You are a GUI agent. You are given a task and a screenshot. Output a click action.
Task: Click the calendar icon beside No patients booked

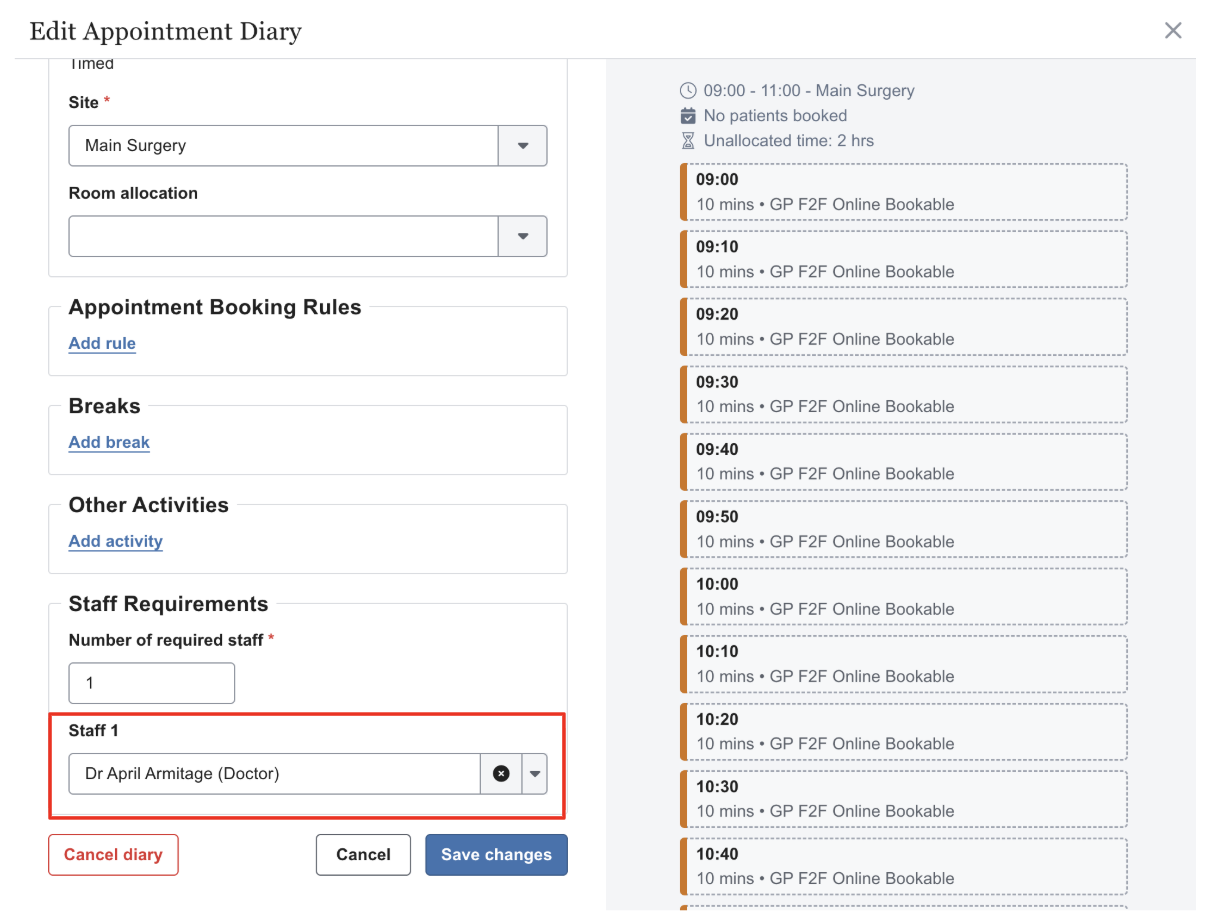pos(687,116)
